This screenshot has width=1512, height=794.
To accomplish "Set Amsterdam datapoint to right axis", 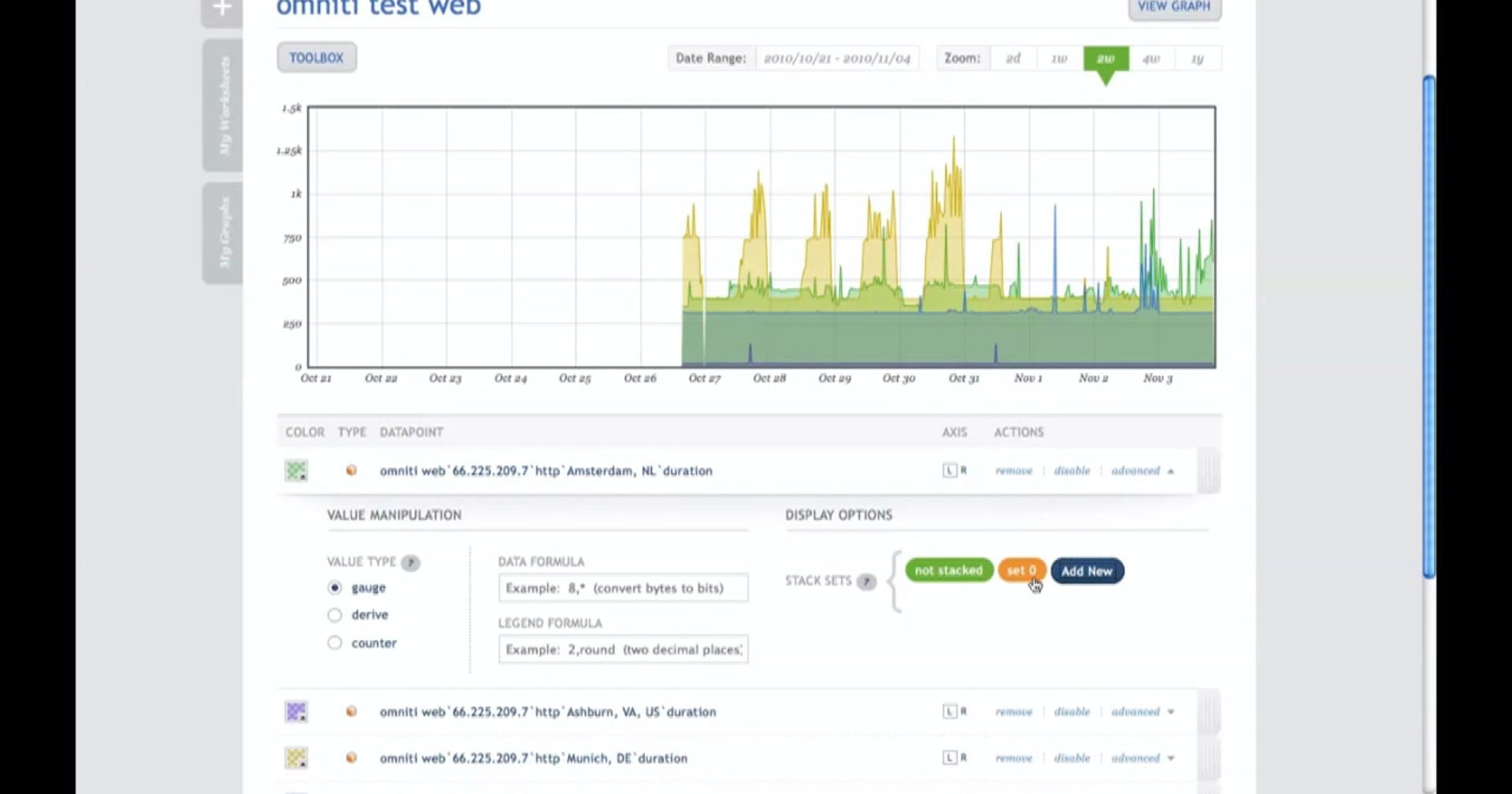I will [x=963, y=470].
